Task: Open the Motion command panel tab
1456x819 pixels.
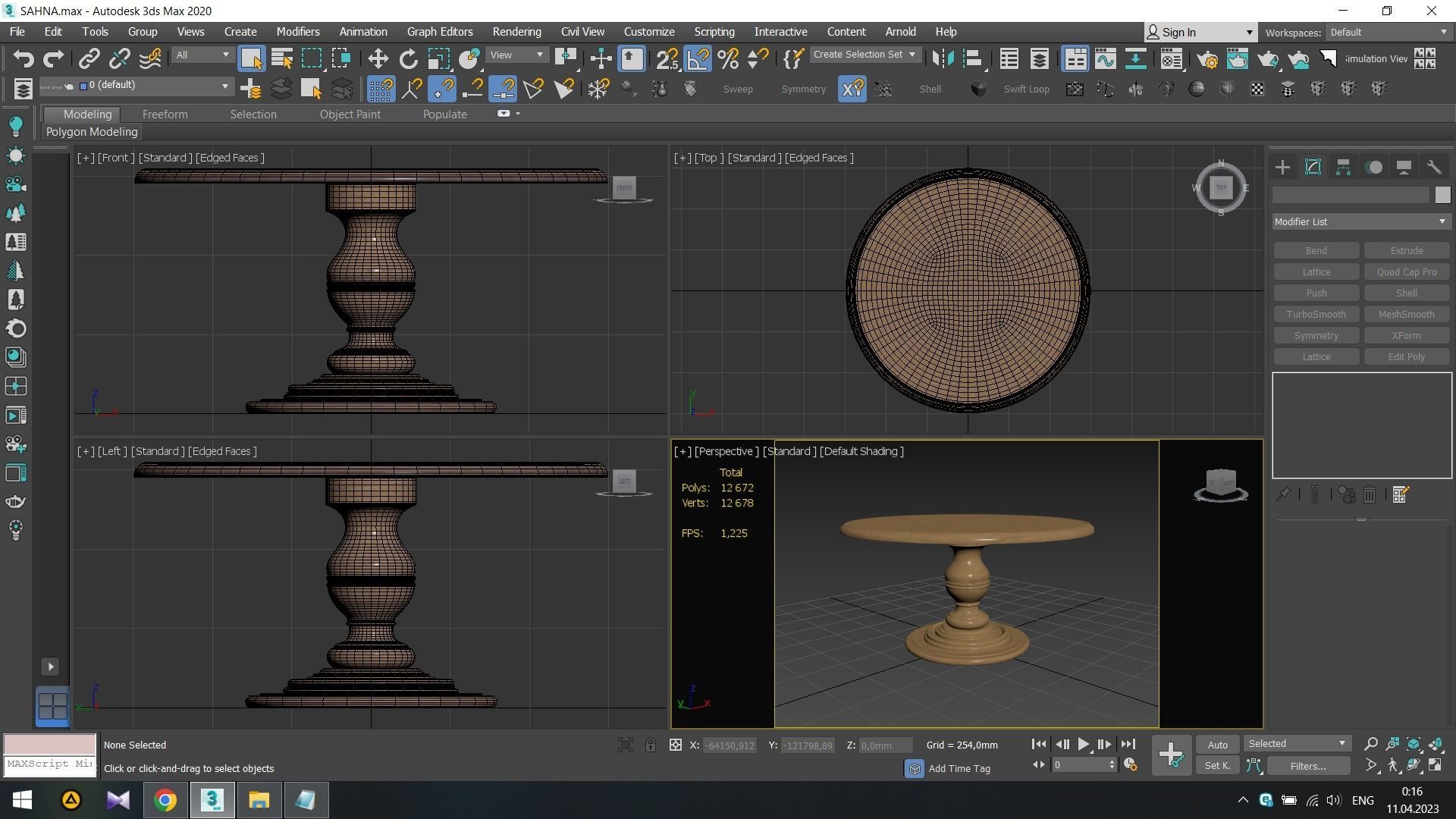Action: pos(1373,168)
